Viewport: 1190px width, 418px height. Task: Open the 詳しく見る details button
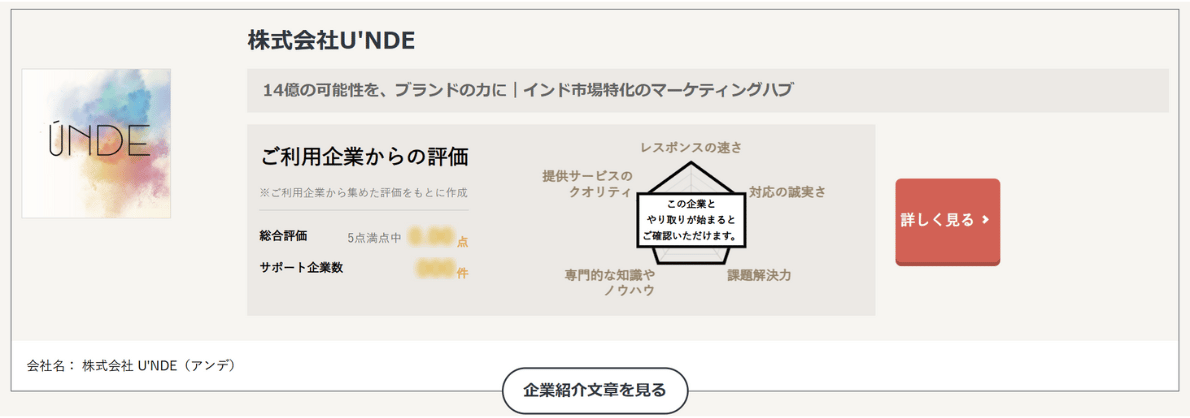(x=947, y=222)
